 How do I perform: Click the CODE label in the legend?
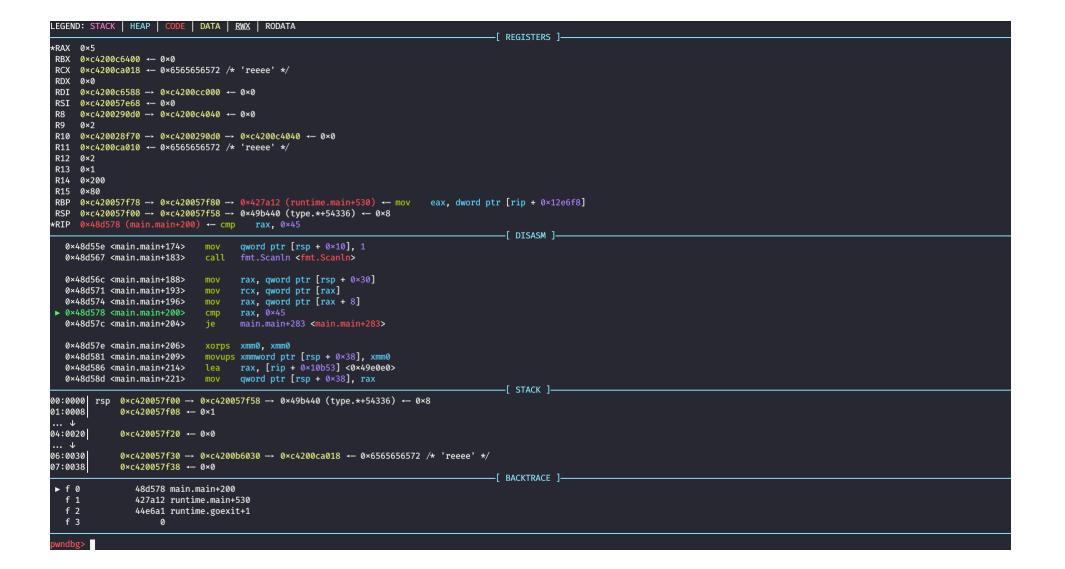click(x=175, y=26)
